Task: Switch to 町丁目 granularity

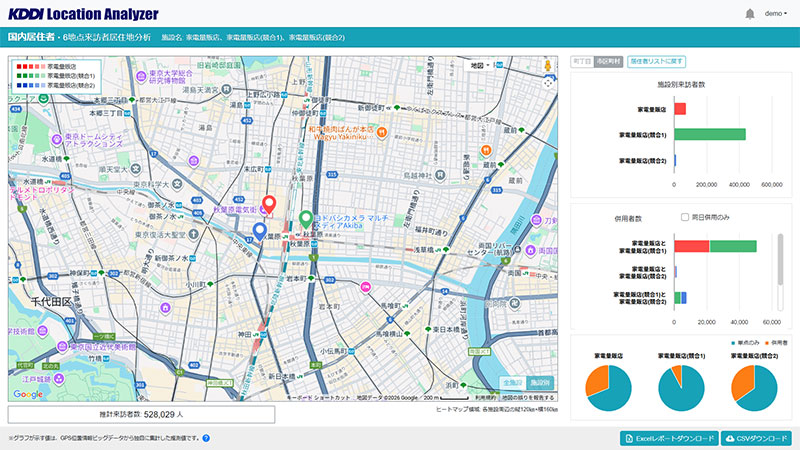Action: click(x=581, y=61)
